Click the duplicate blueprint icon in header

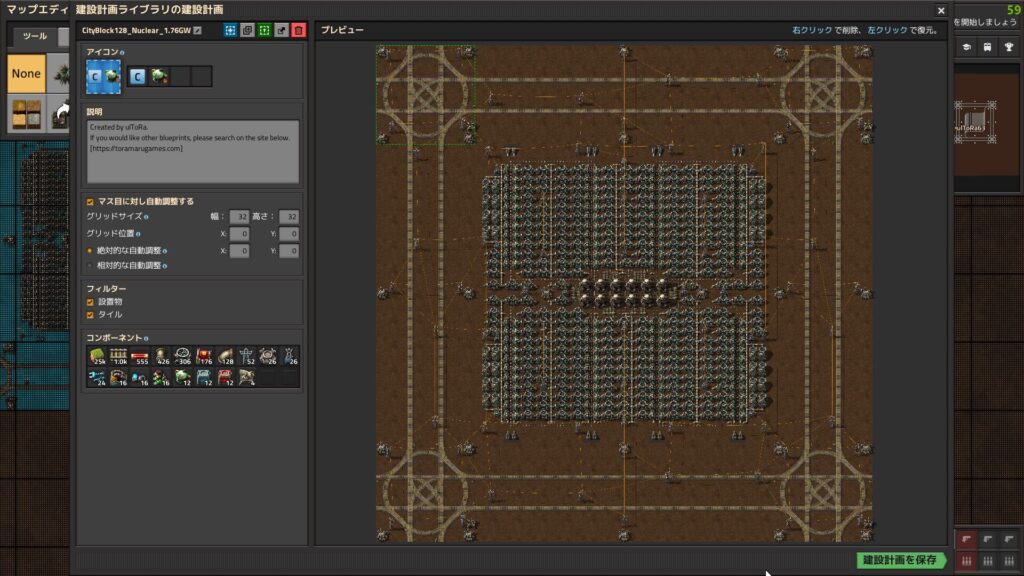[247, 30]
